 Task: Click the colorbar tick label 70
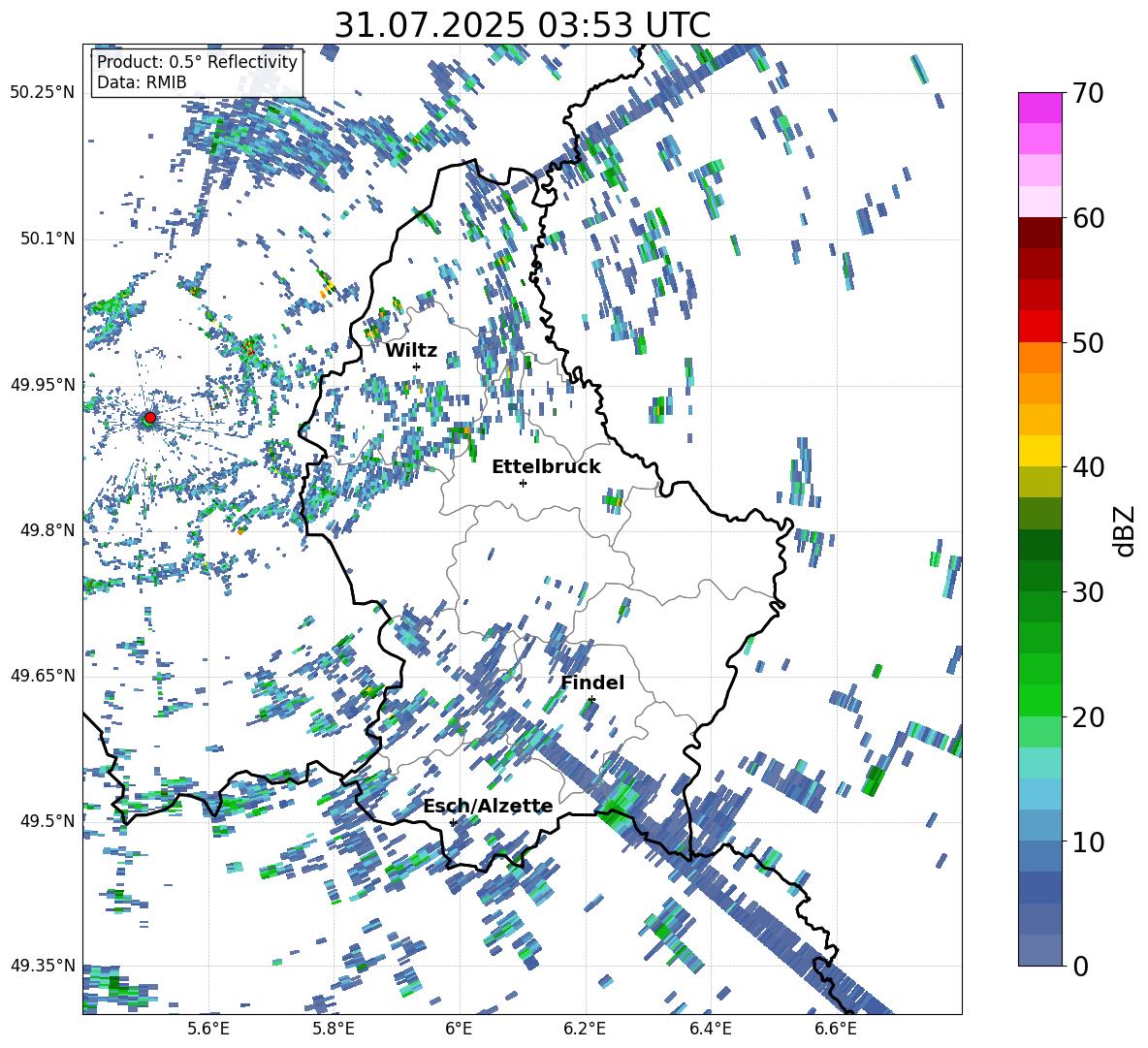point(1088,93)
